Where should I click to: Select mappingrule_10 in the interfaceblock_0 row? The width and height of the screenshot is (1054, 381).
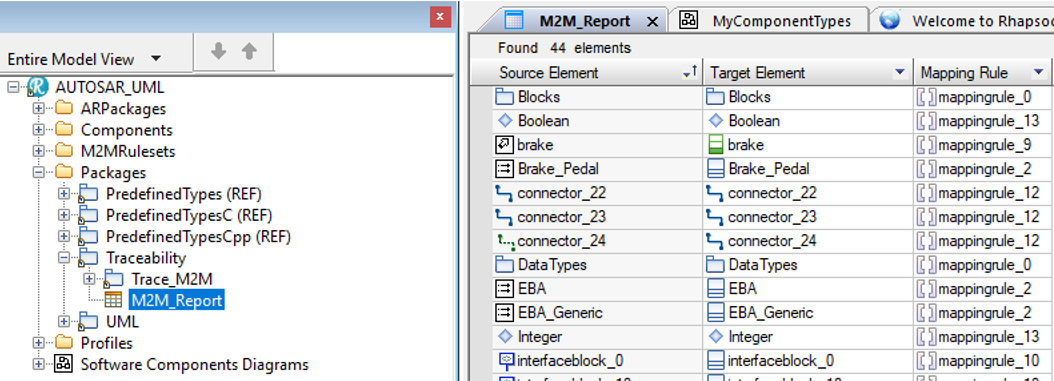pyautogui.click(x=983, y=361)
